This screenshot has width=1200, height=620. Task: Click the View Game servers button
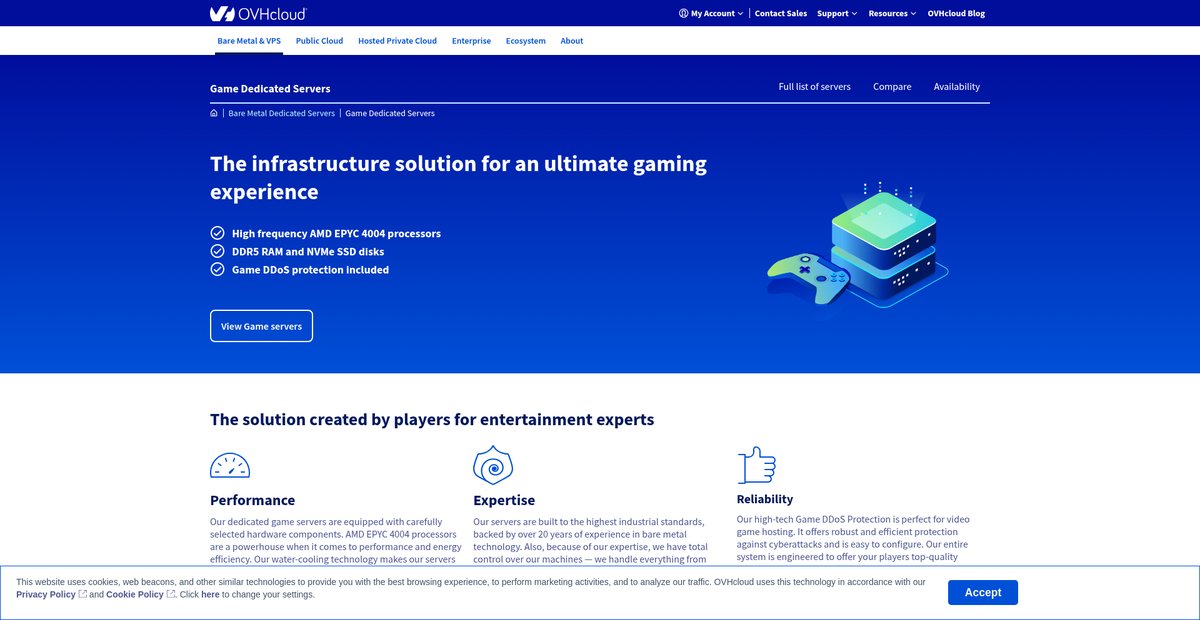tap(261, 326)
